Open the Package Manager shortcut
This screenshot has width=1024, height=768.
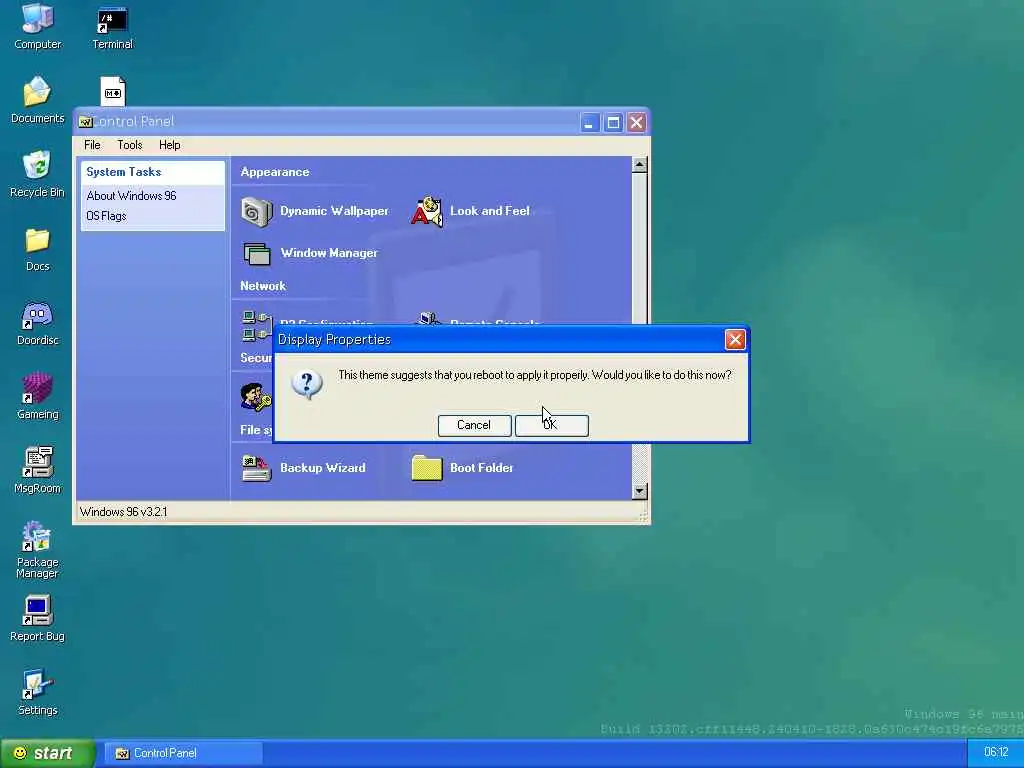coord(37,549)
